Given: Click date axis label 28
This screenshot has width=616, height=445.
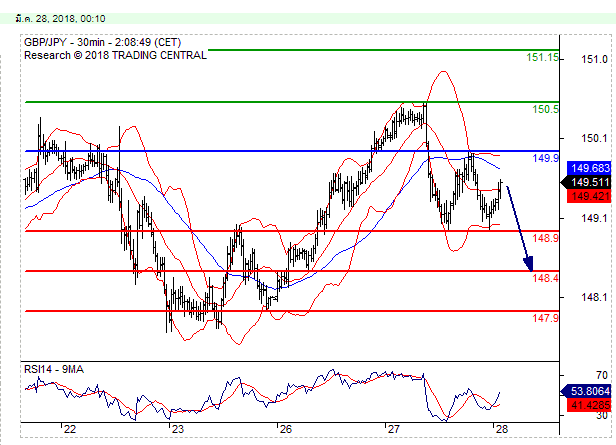Looking at the screenshot, I should (x=502, y=429).
